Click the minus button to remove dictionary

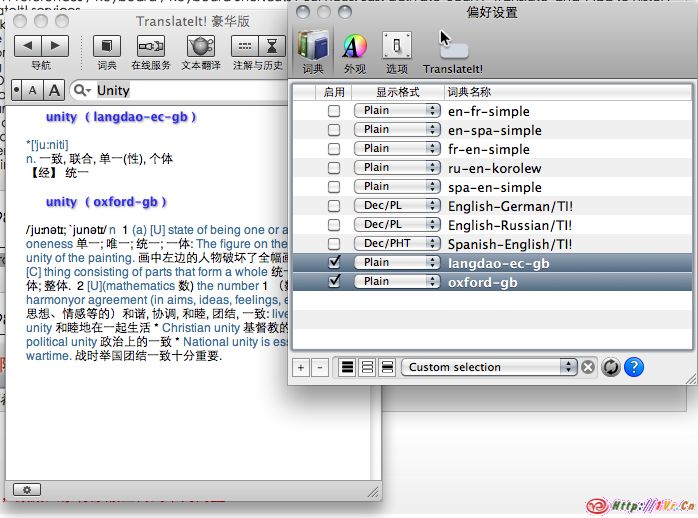[x=319, y=367]
